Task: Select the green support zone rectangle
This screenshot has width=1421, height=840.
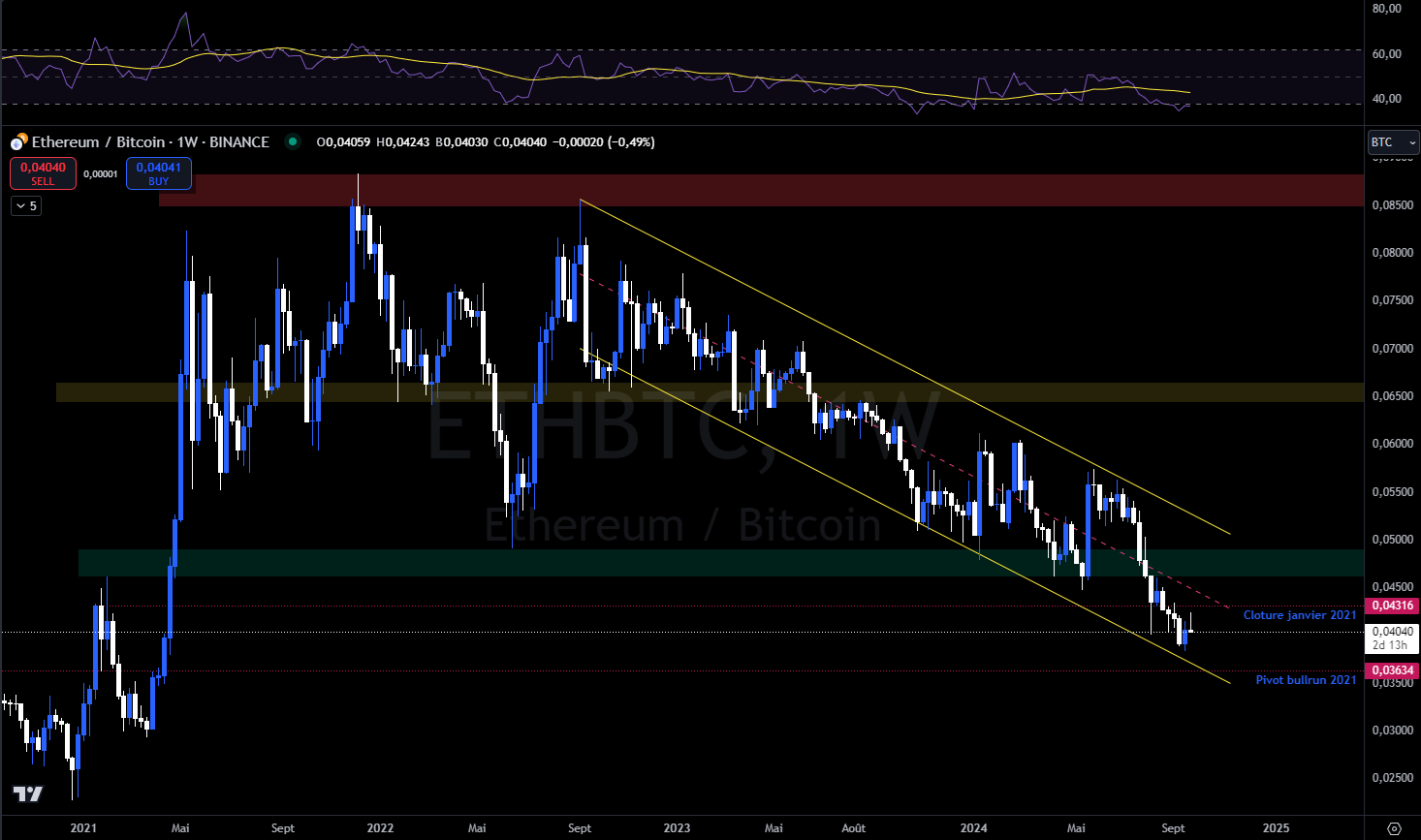Action: 721,563
